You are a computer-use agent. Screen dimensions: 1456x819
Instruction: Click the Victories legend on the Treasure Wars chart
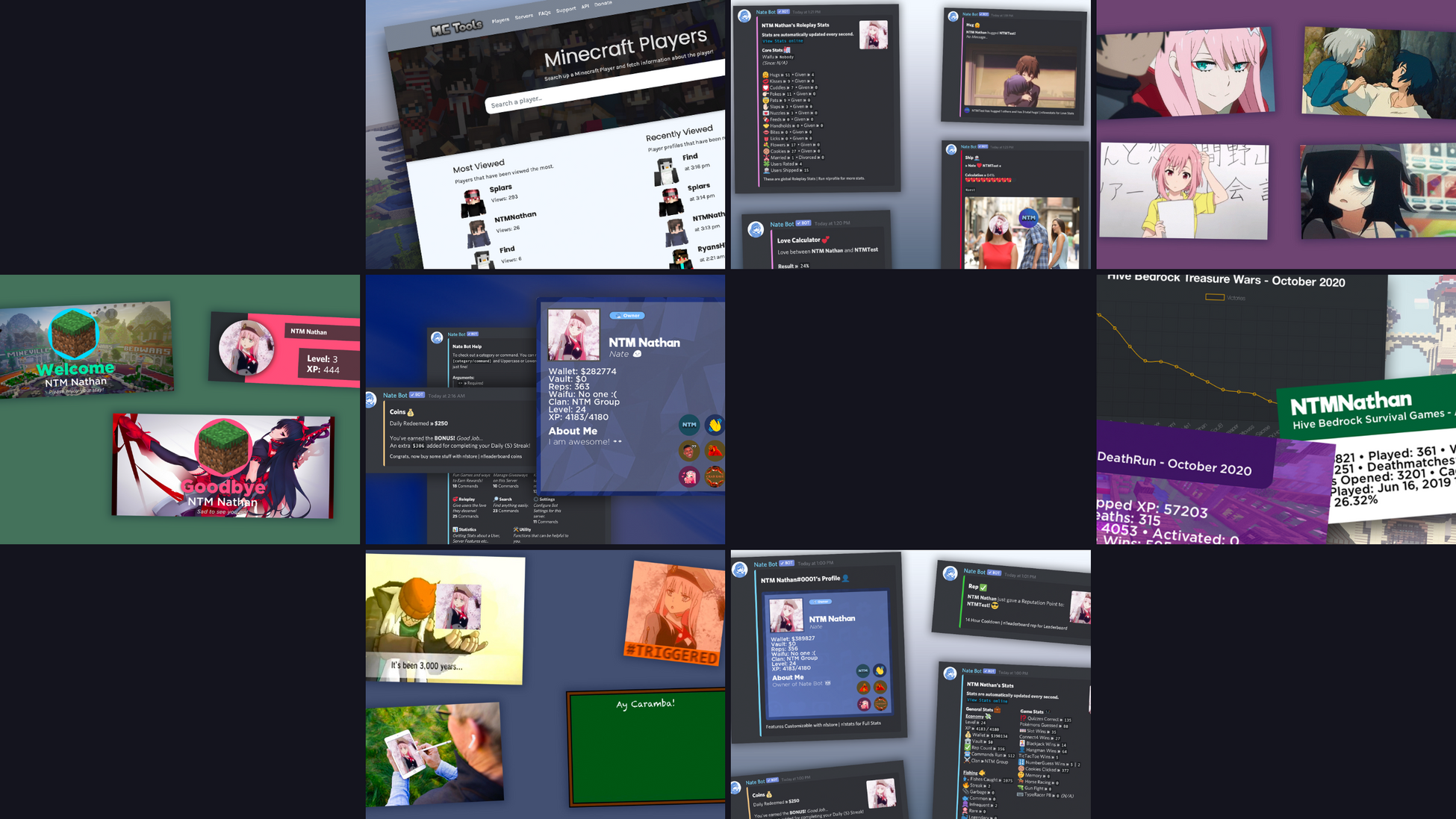coord(1225,297)
